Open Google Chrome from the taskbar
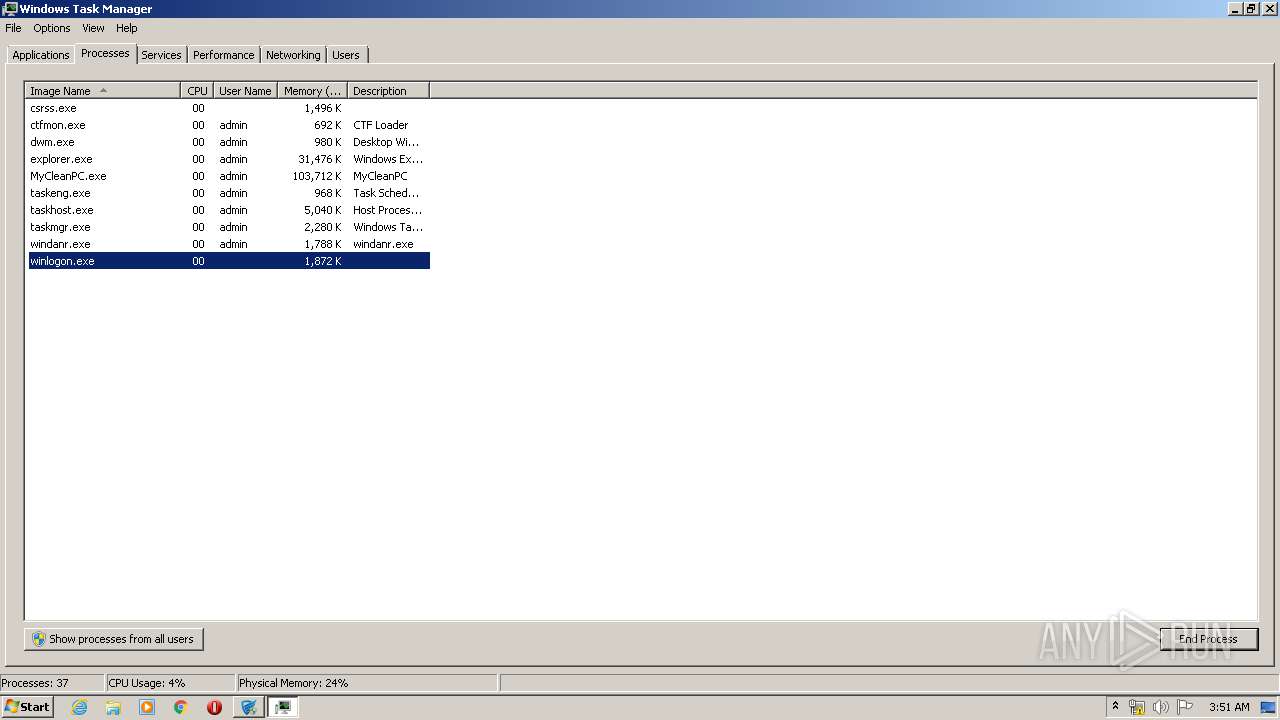 [x=181, y=707]
